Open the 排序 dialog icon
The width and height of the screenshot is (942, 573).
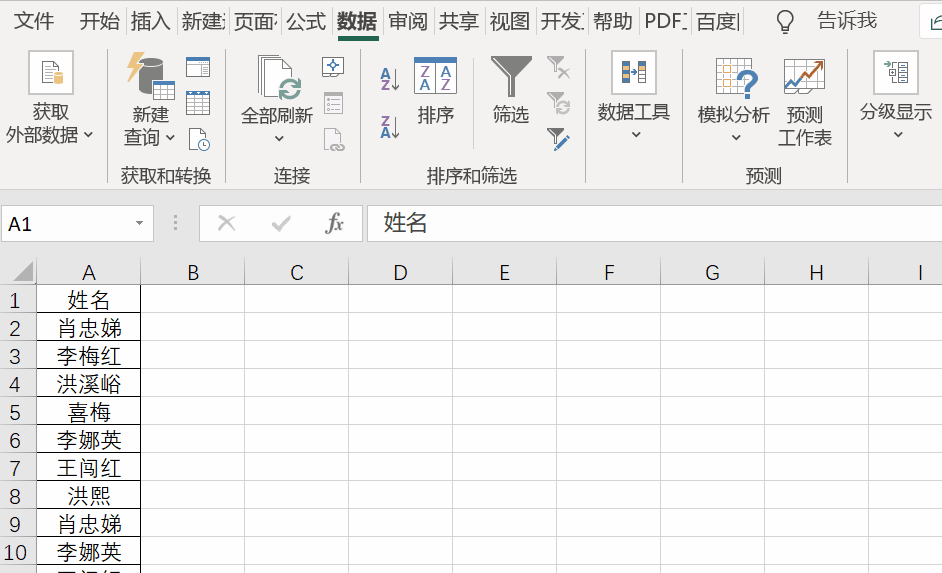click(x=436, y=76)
